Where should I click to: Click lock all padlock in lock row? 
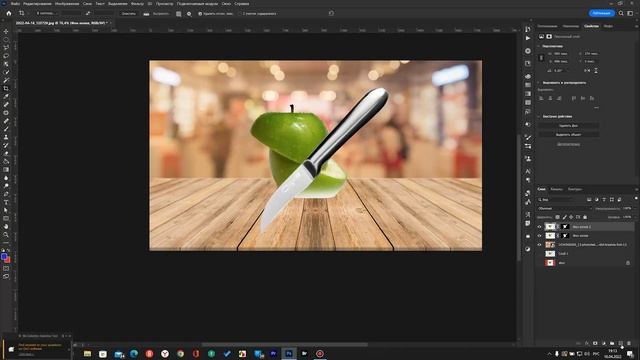pyautogui.click(x=585, y=217)
